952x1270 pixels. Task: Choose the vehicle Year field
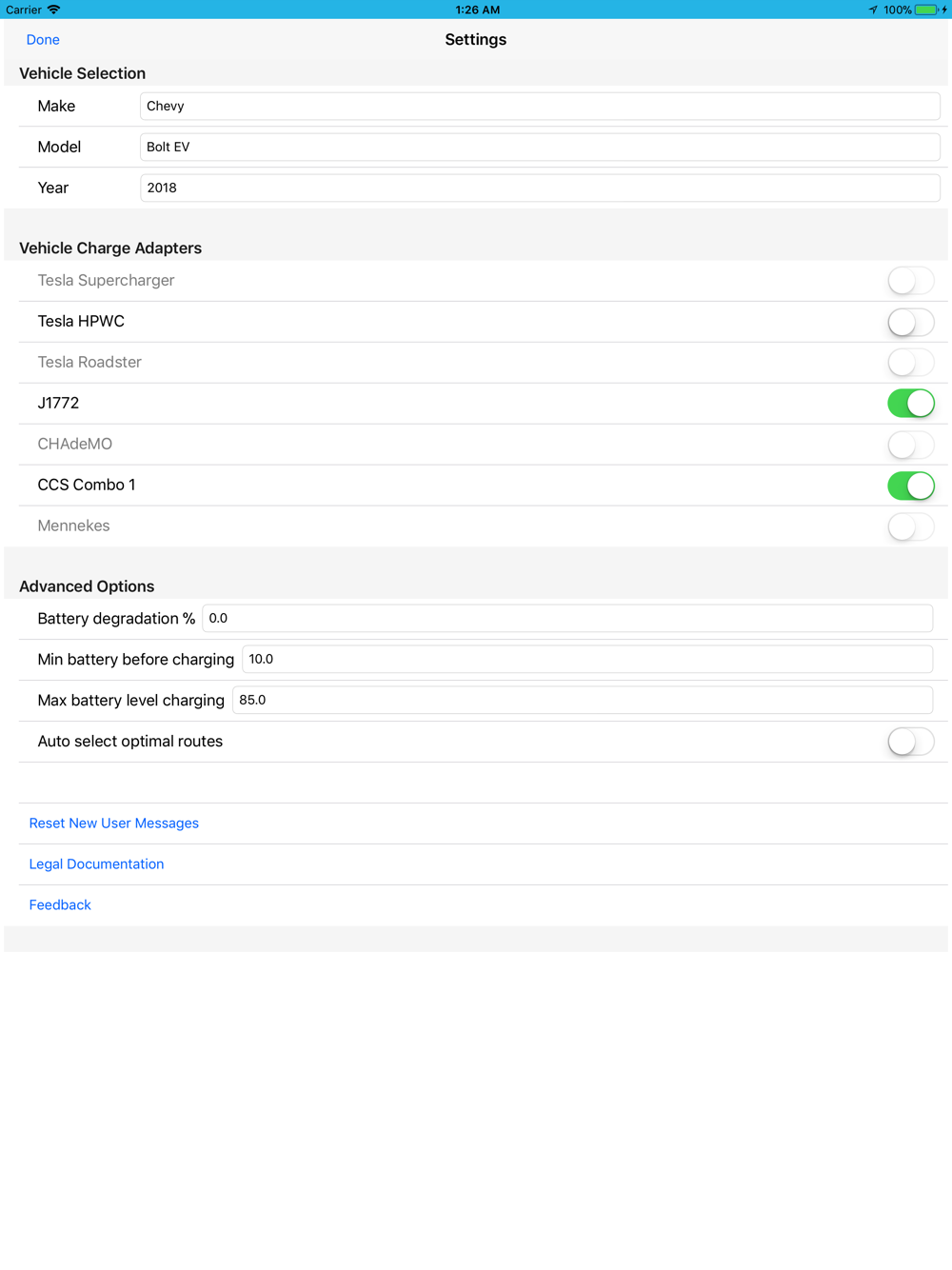(539, 189)
